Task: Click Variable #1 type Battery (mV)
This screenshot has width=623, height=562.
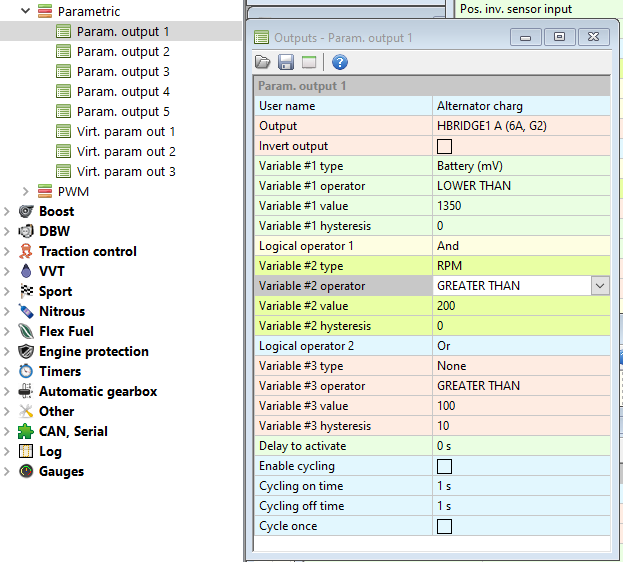Action: 521,166
